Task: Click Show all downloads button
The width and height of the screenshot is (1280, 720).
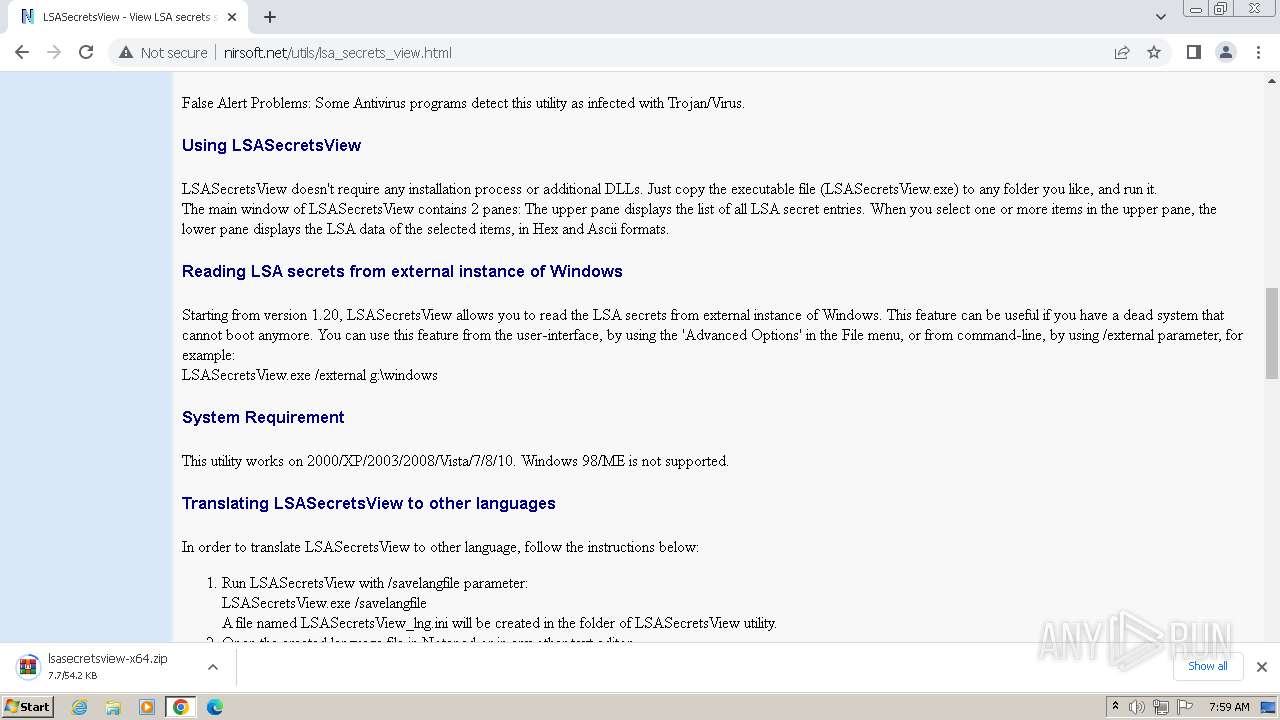Action: [x=1208, y=666]
